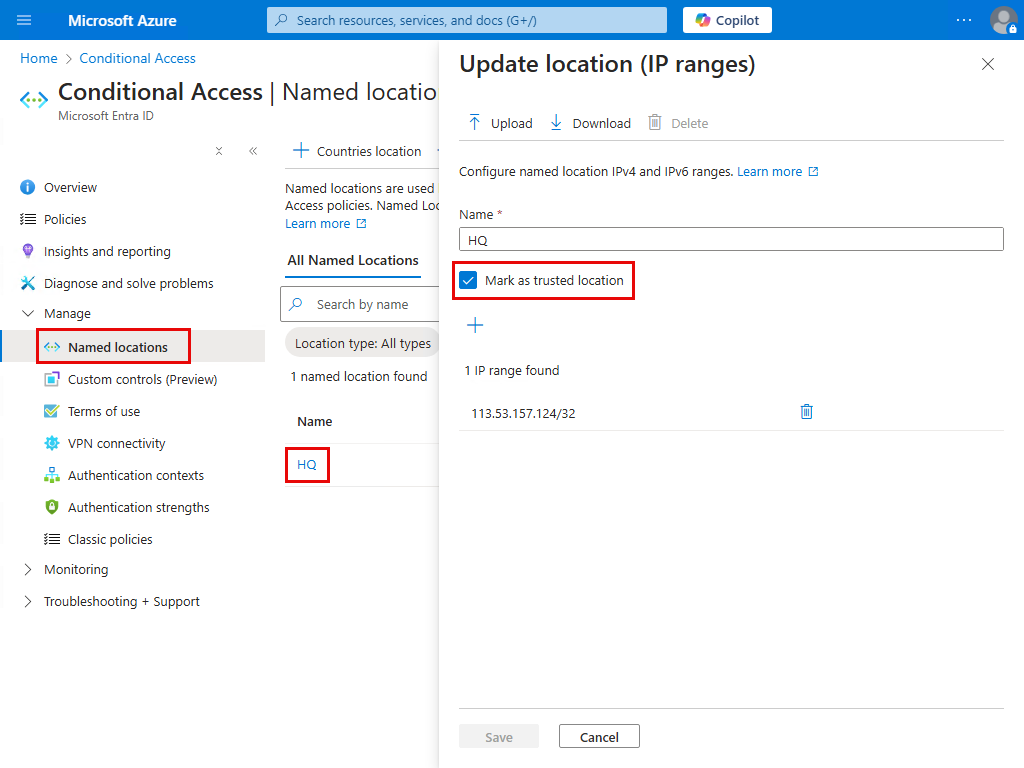Open Learn more about IPv4 and IPv6 ranges
The height and width of the screenshot is (768, 1024).
[777, 171]
